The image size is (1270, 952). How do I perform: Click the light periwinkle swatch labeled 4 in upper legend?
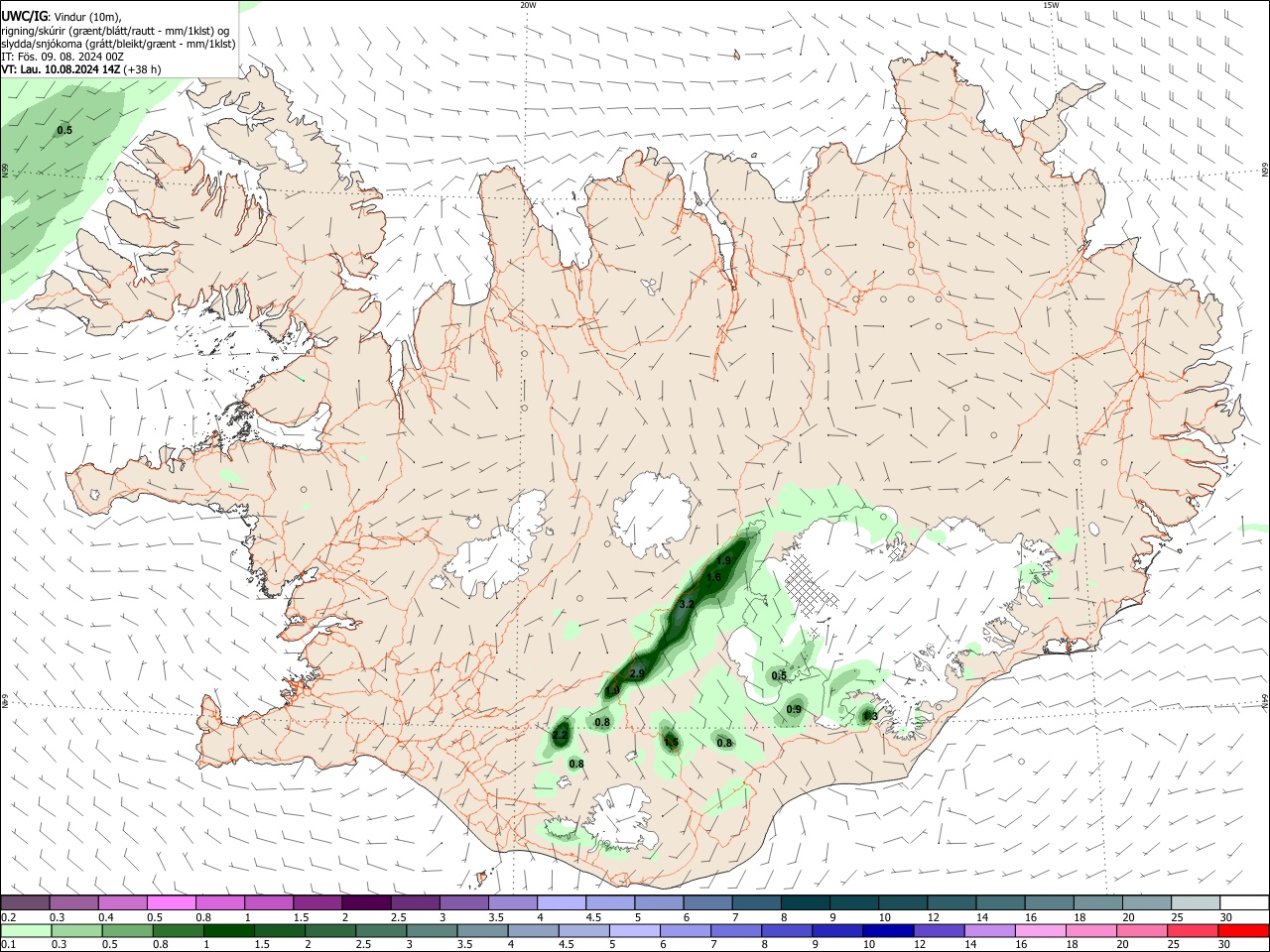(x=562, y=902)
